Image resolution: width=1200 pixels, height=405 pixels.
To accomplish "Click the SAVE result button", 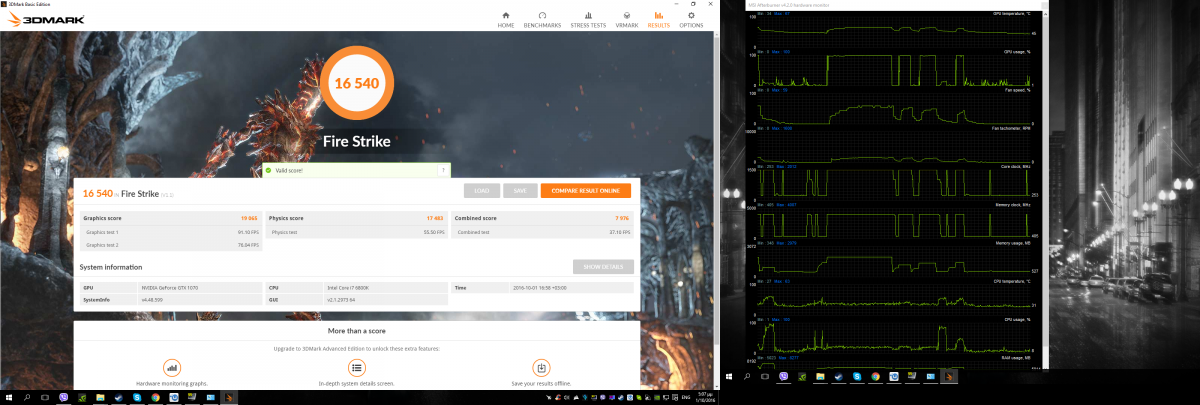I will [x=519, y=190].
